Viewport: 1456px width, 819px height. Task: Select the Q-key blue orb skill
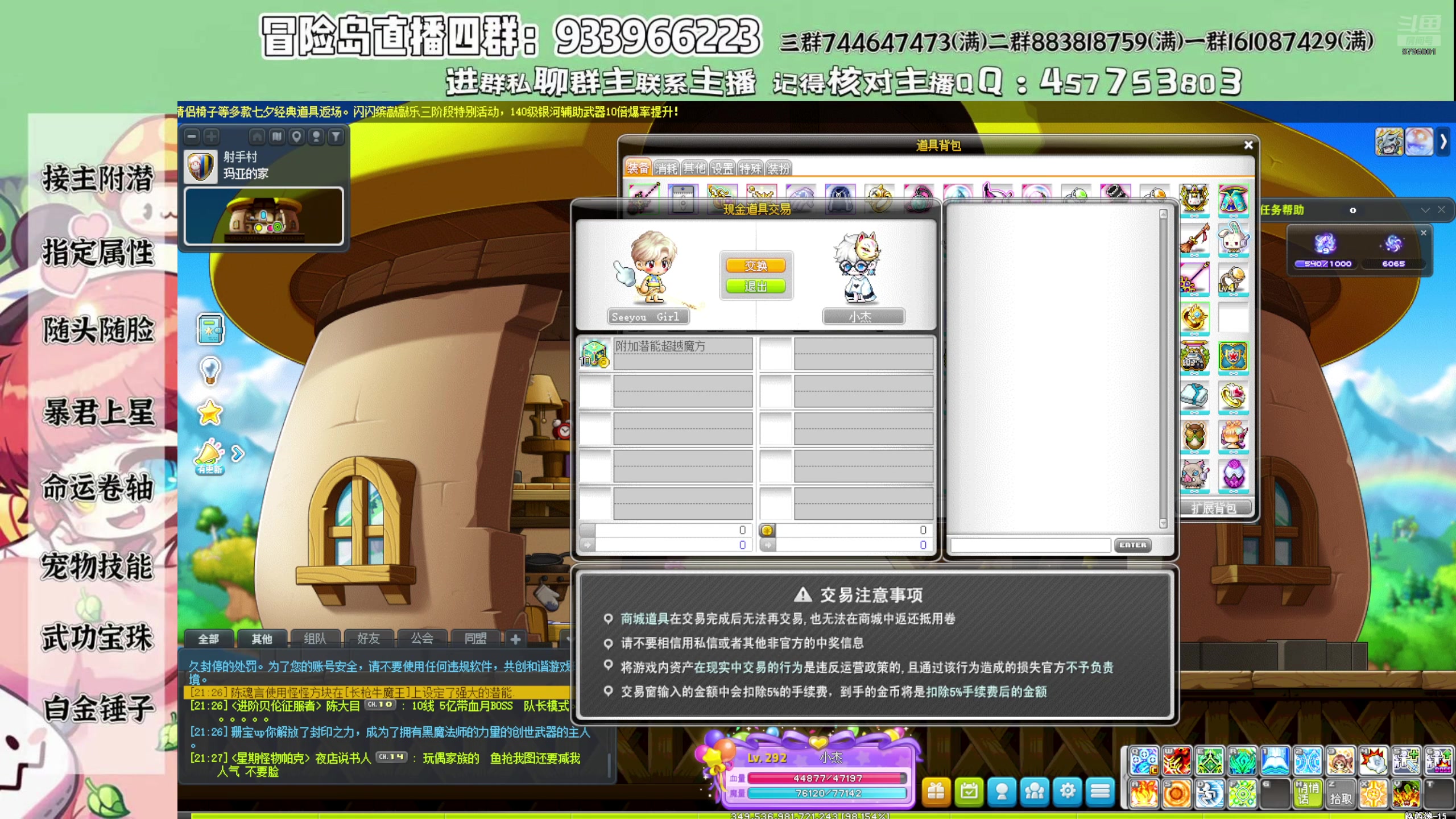pyautogui.click(x=1144, y=762)
